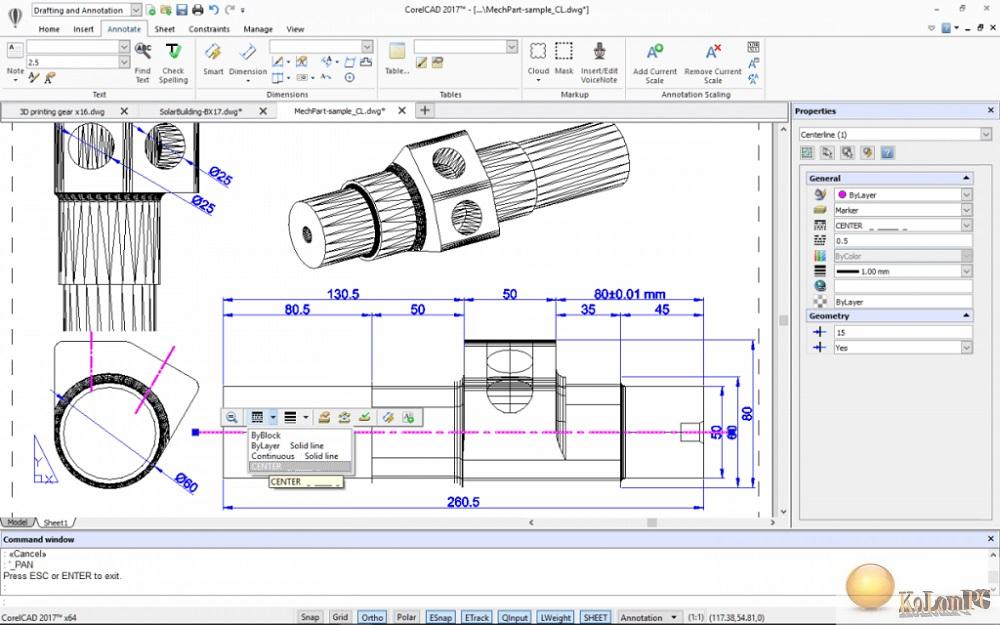Disable Ortho mode in the status bar
Image resolution: width=1000 pixels, height=625 pixels.
pos(372,617)
